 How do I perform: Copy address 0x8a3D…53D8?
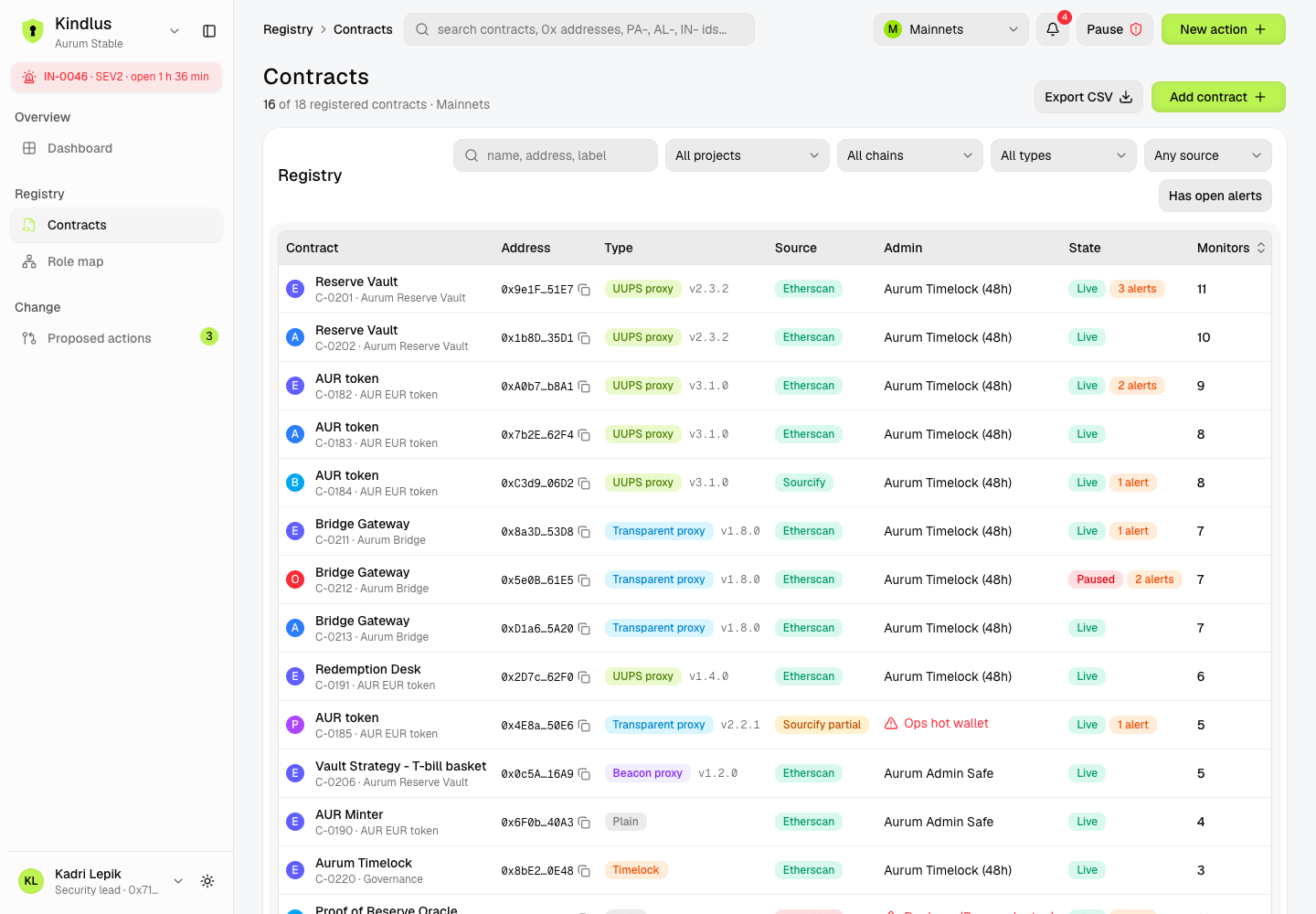584,532
